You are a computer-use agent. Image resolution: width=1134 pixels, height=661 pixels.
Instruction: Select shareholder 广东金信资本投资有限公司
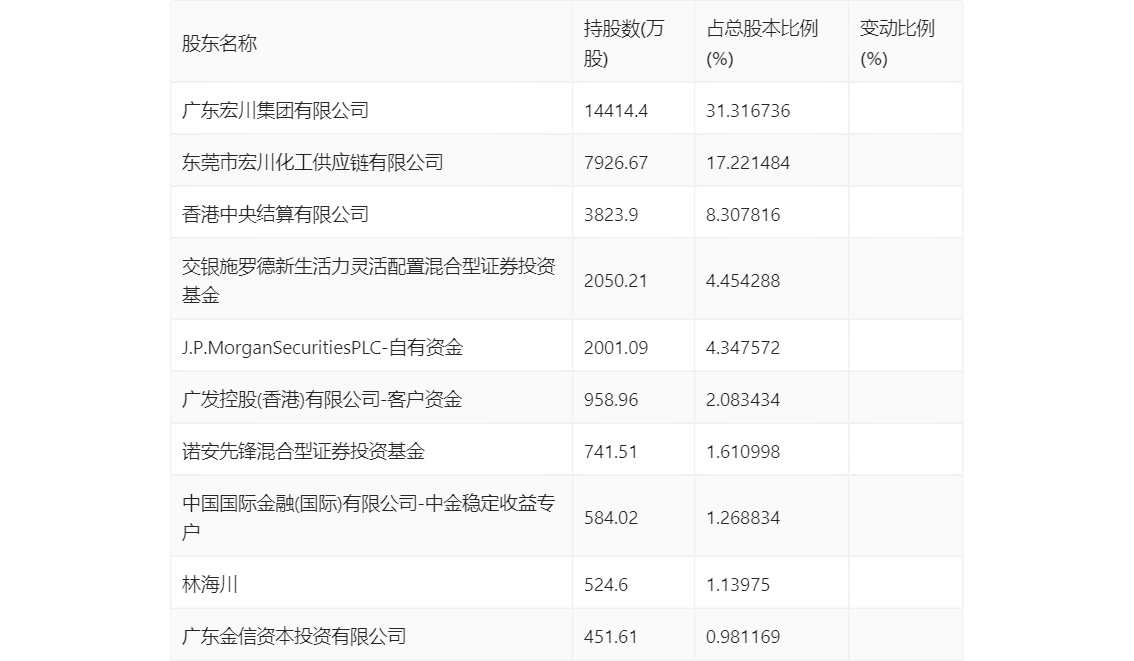[x=294, y=636]
